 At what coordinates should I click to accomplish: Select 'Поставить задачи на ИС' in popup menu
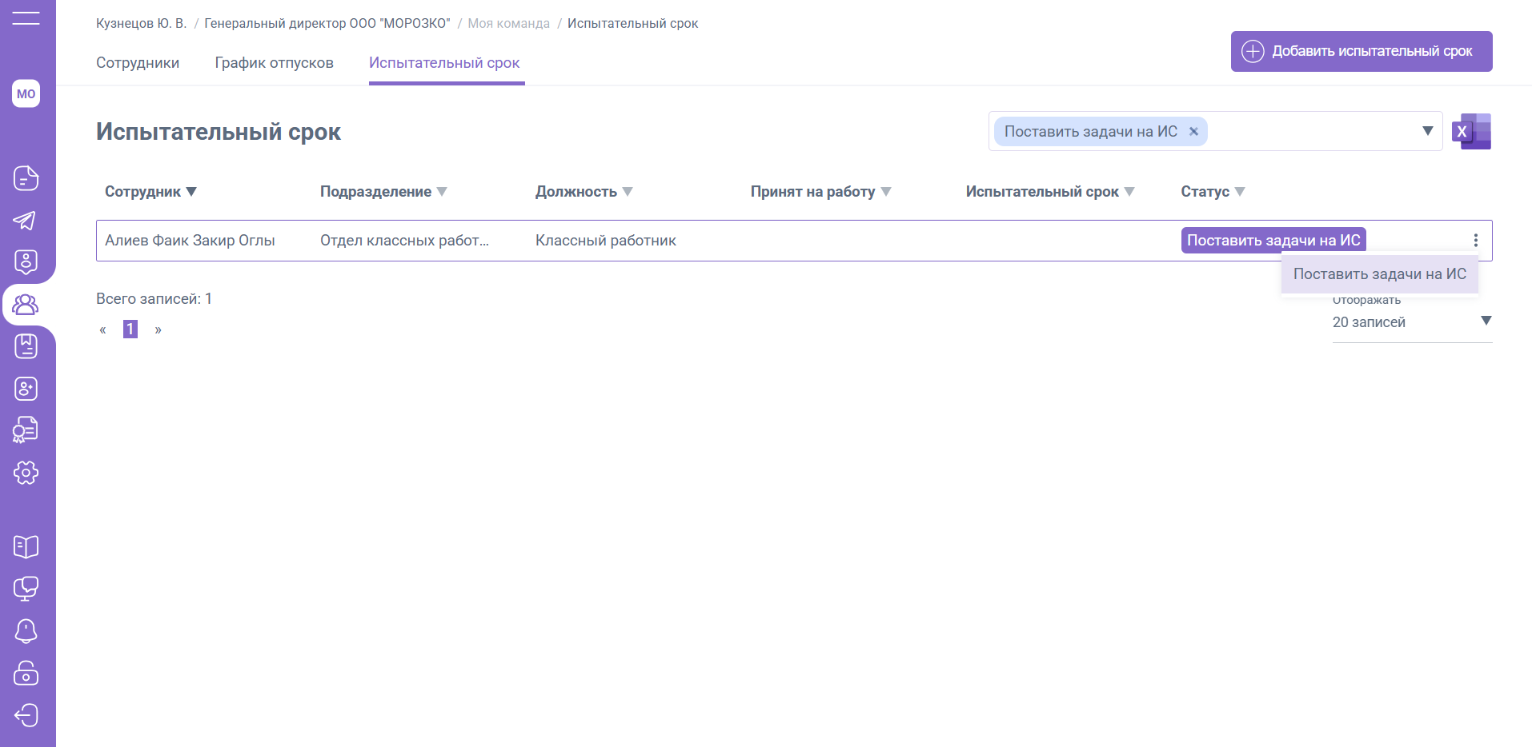1379,274
